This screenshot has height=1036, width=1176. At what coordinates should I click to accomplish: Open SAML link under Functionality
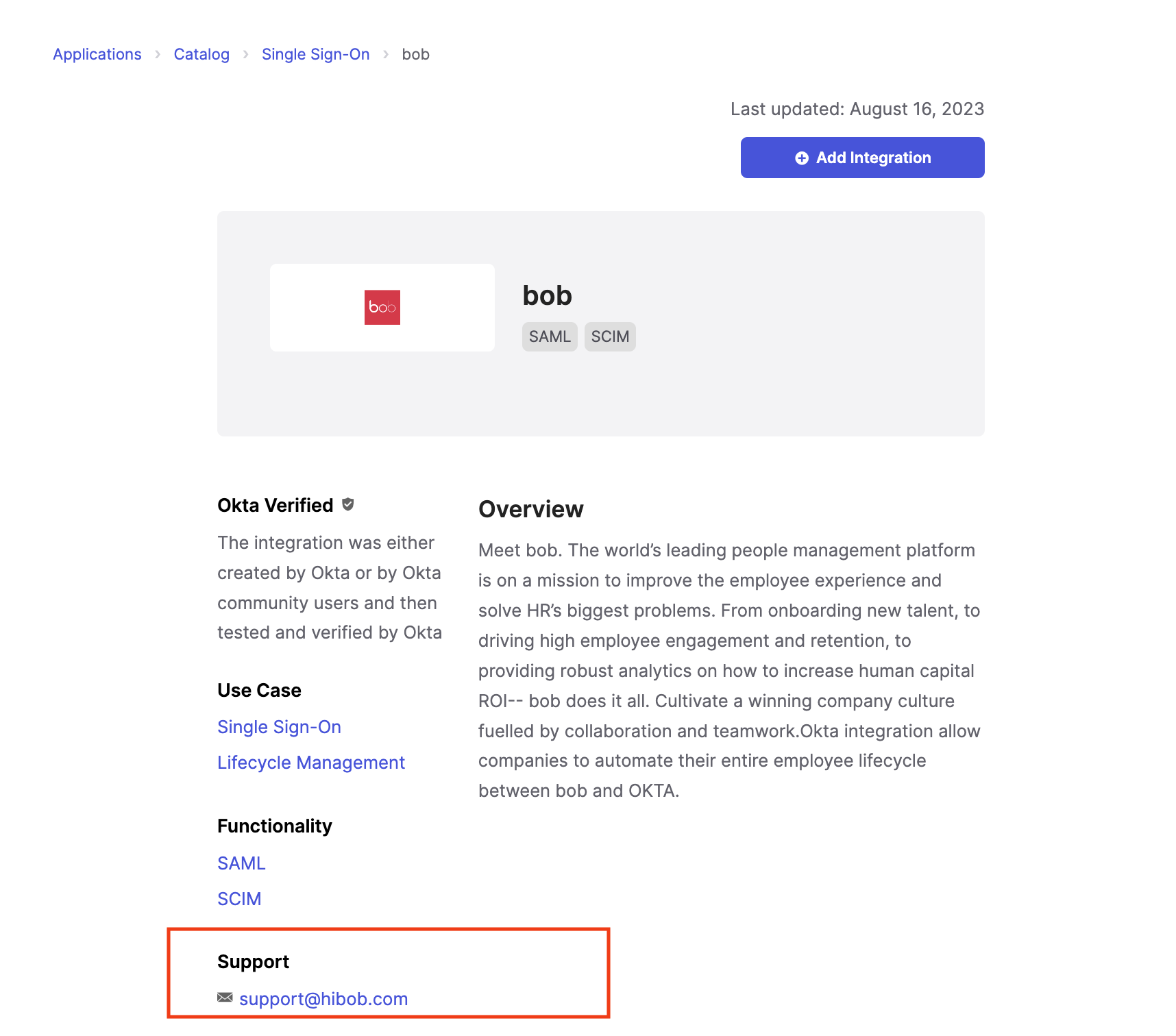click(241, 863)
